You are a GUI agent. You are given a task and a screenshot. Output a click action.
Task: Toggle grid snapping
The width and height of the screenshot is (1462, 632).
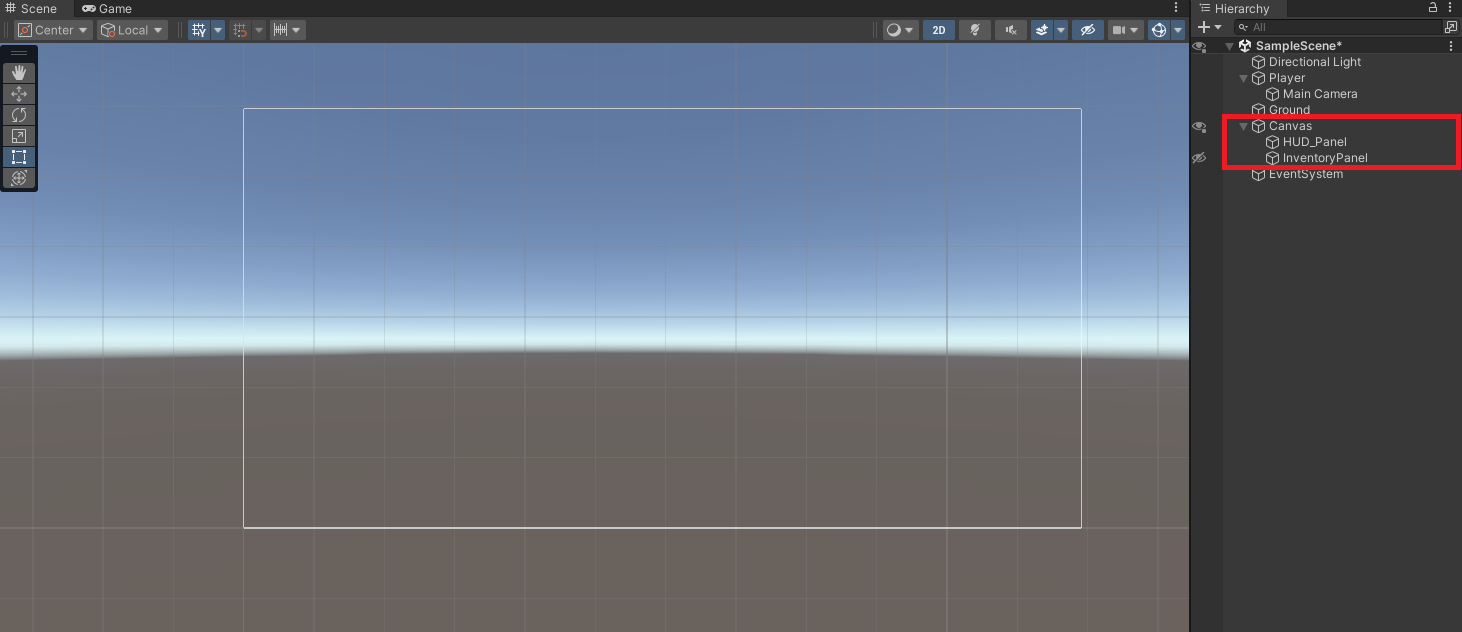coord(240,30)
